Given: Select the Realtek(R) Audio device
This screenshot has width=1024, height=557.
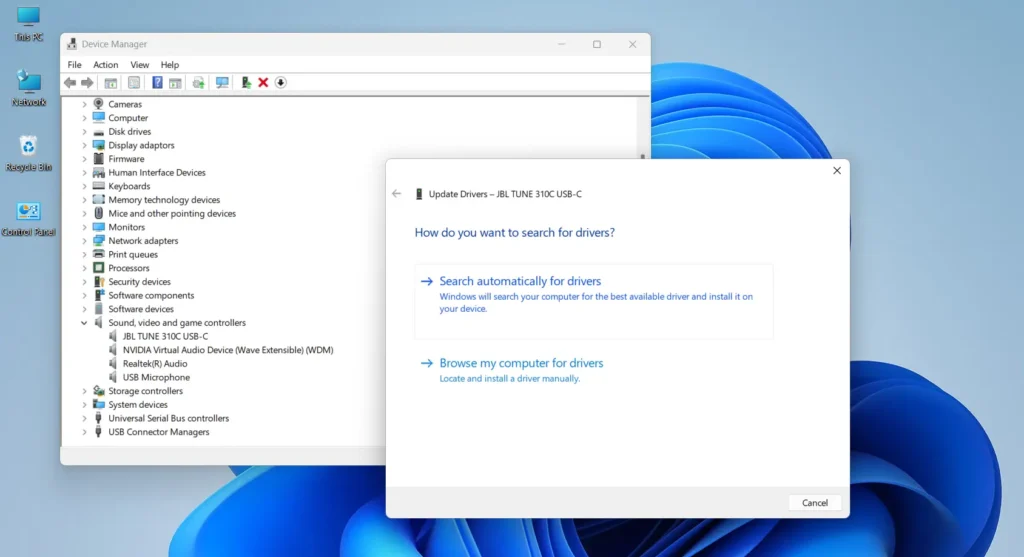Looking at the screenshot, I should [155, 364].
